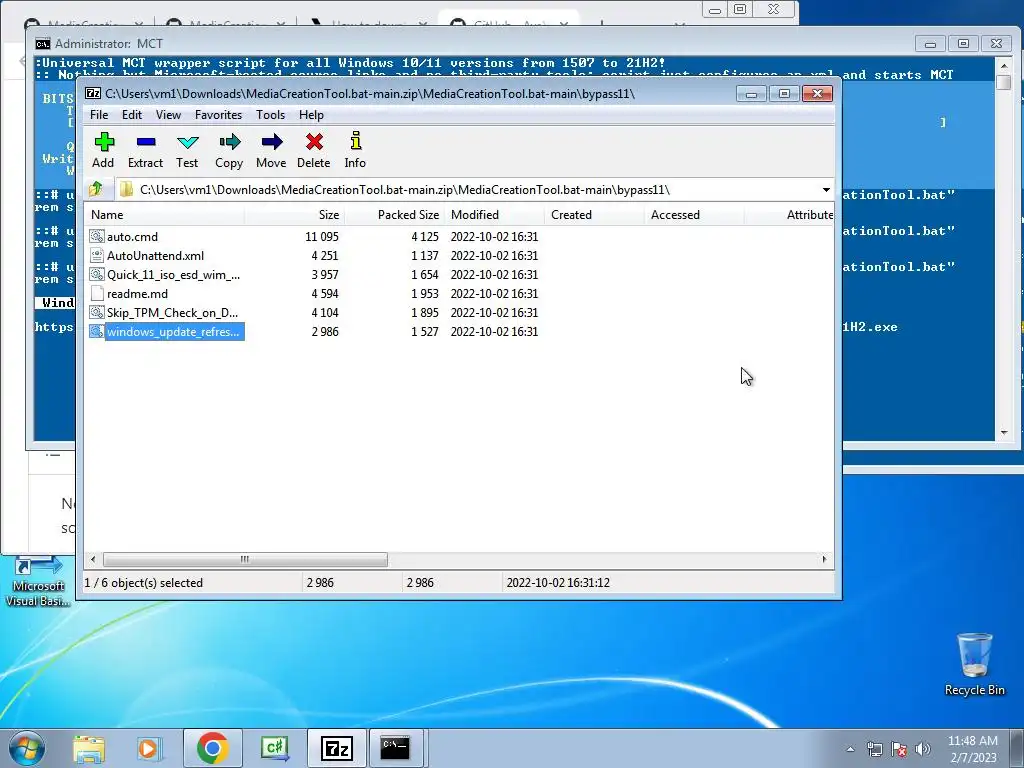Screen dimensions: 1024x768
Task: Switch to 7-Zip taskbar button
Action: point(337,748)
